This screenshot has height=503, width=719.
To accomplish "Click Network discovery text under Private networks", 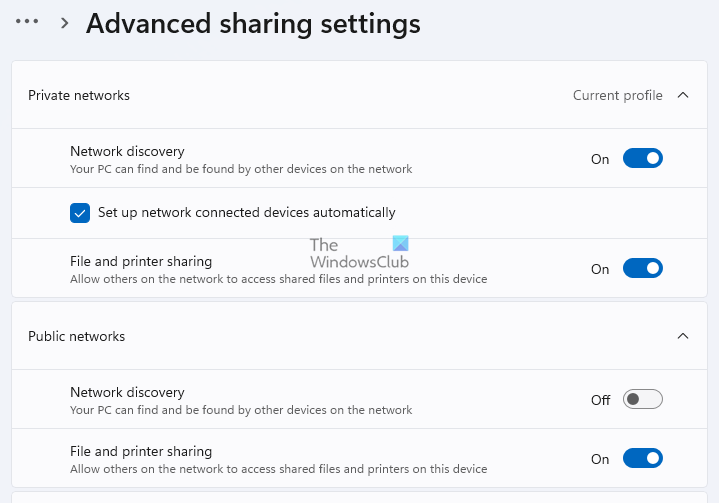I will [x=127, y=151].
